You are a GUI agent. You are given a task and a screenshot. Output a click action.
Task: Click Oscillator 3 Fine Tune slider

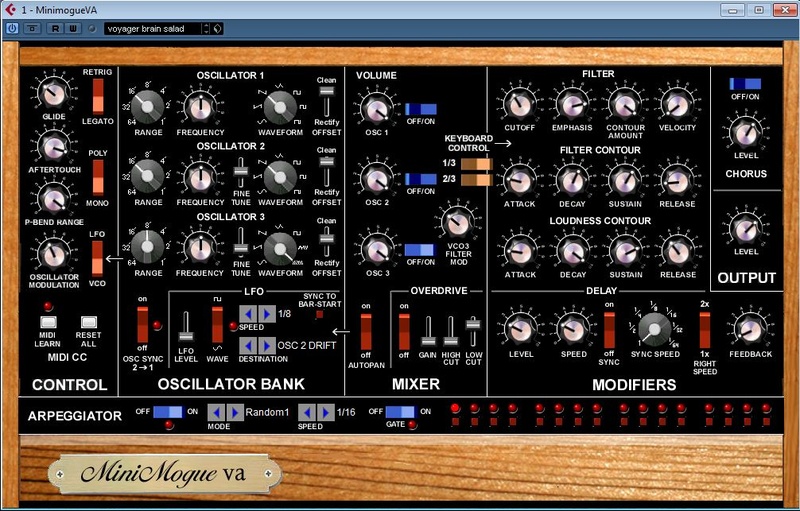pyautogui.click(x=241, y=243)
